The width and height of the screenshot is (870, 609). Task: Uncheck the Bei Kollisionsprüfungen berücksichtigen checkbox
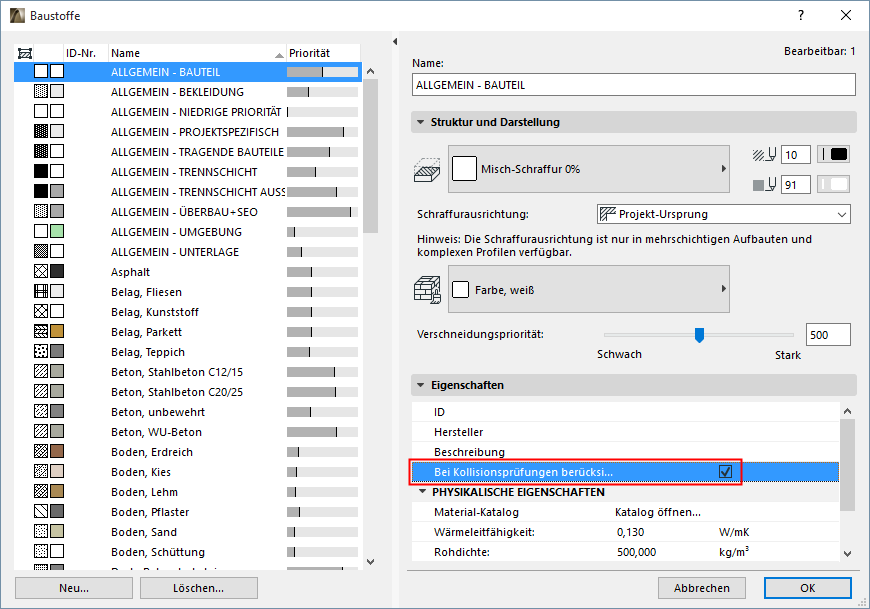[725, 471]
